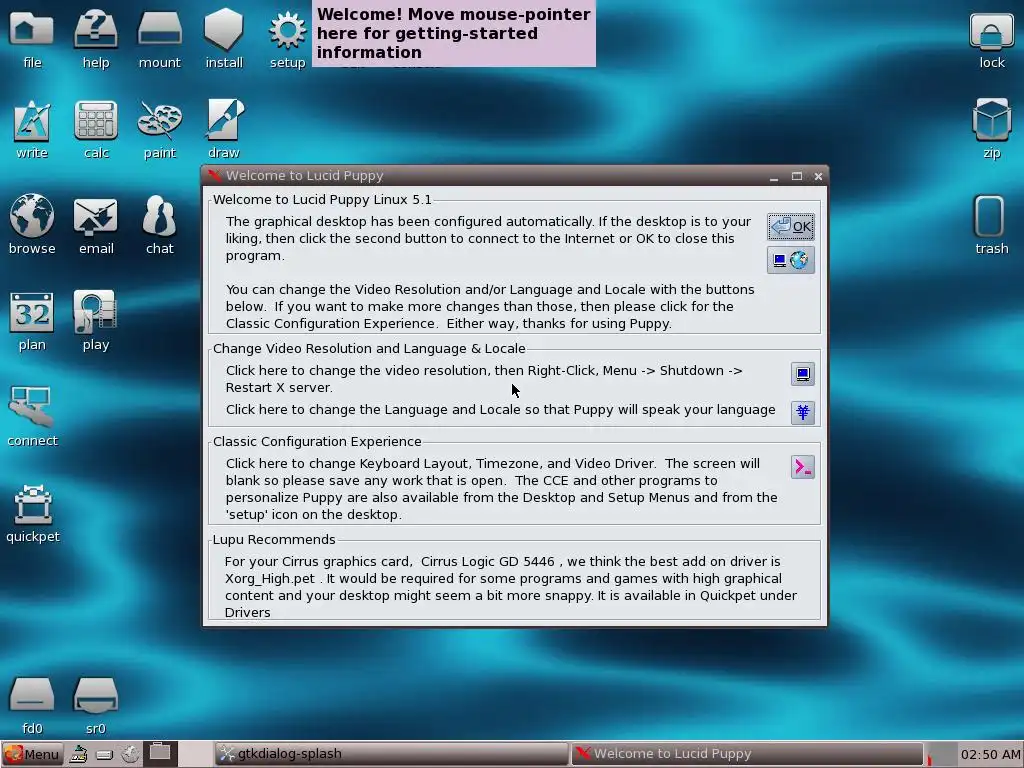The image size is (1024, 768).
Task: Click the show desktop taskbar icon
Action: [78, 754]
